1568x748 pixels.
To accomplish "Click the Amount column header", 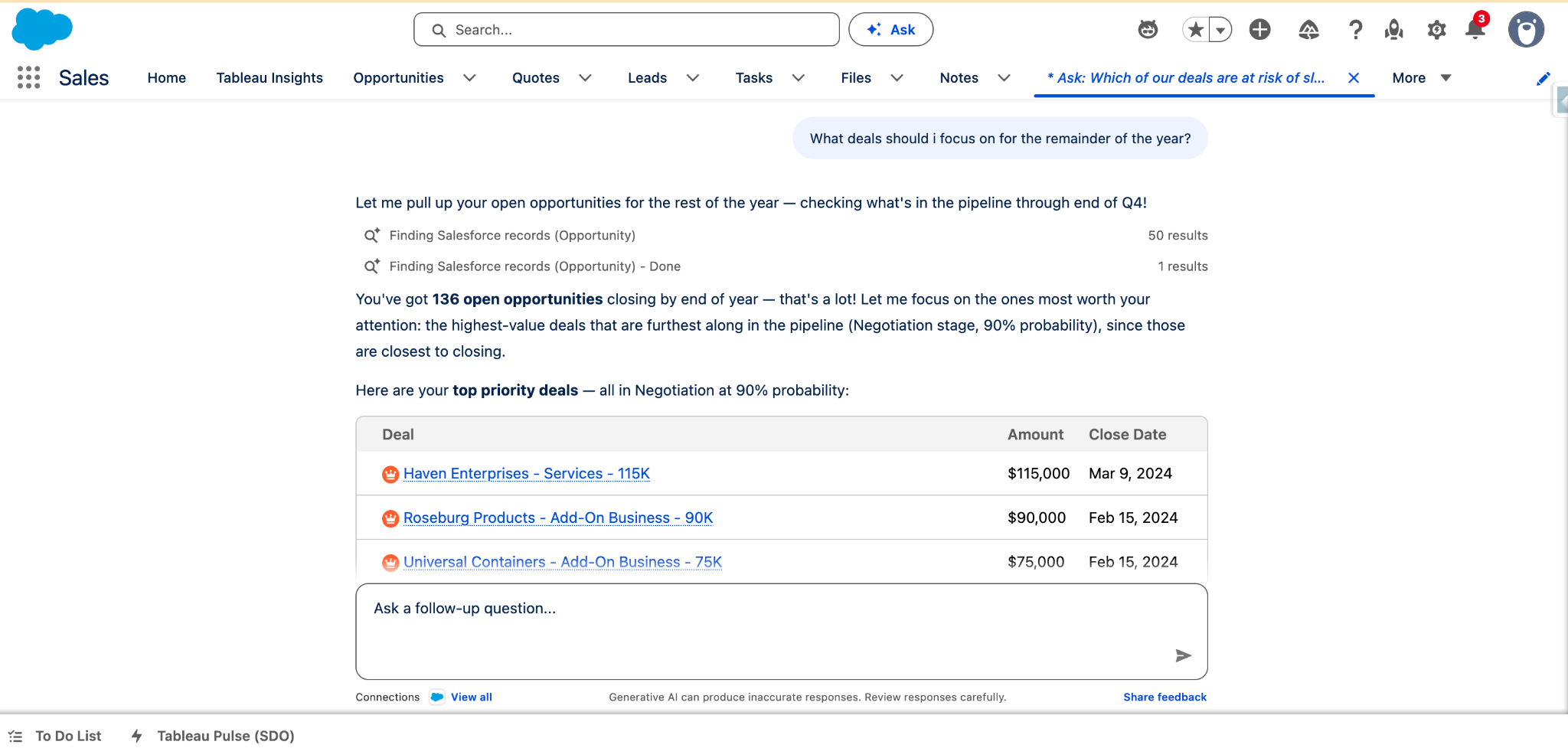I will tap(1035, 435).
